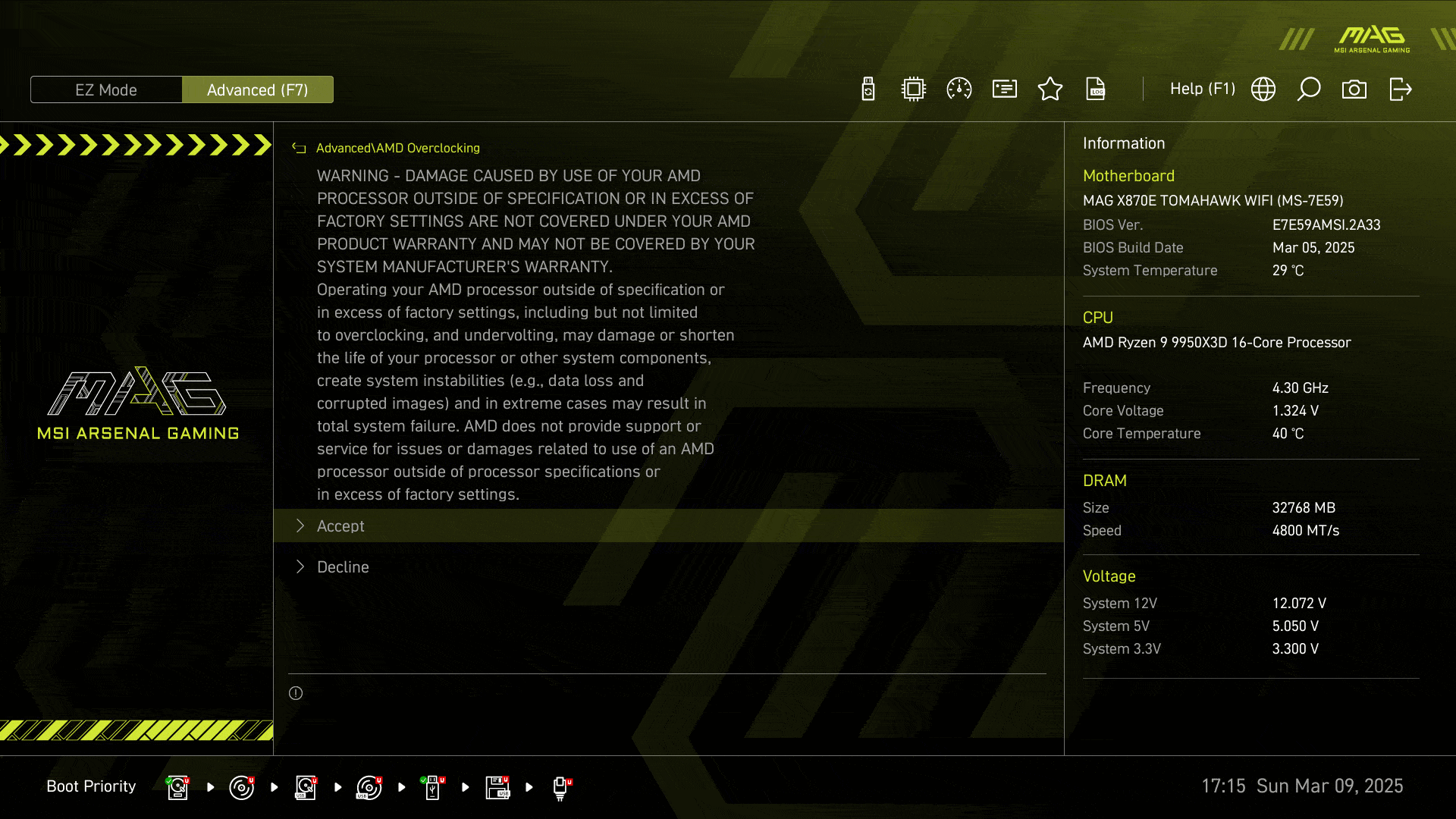
Task: Select the Advanced (F7) mode tab
Action: tap(258, 90)
